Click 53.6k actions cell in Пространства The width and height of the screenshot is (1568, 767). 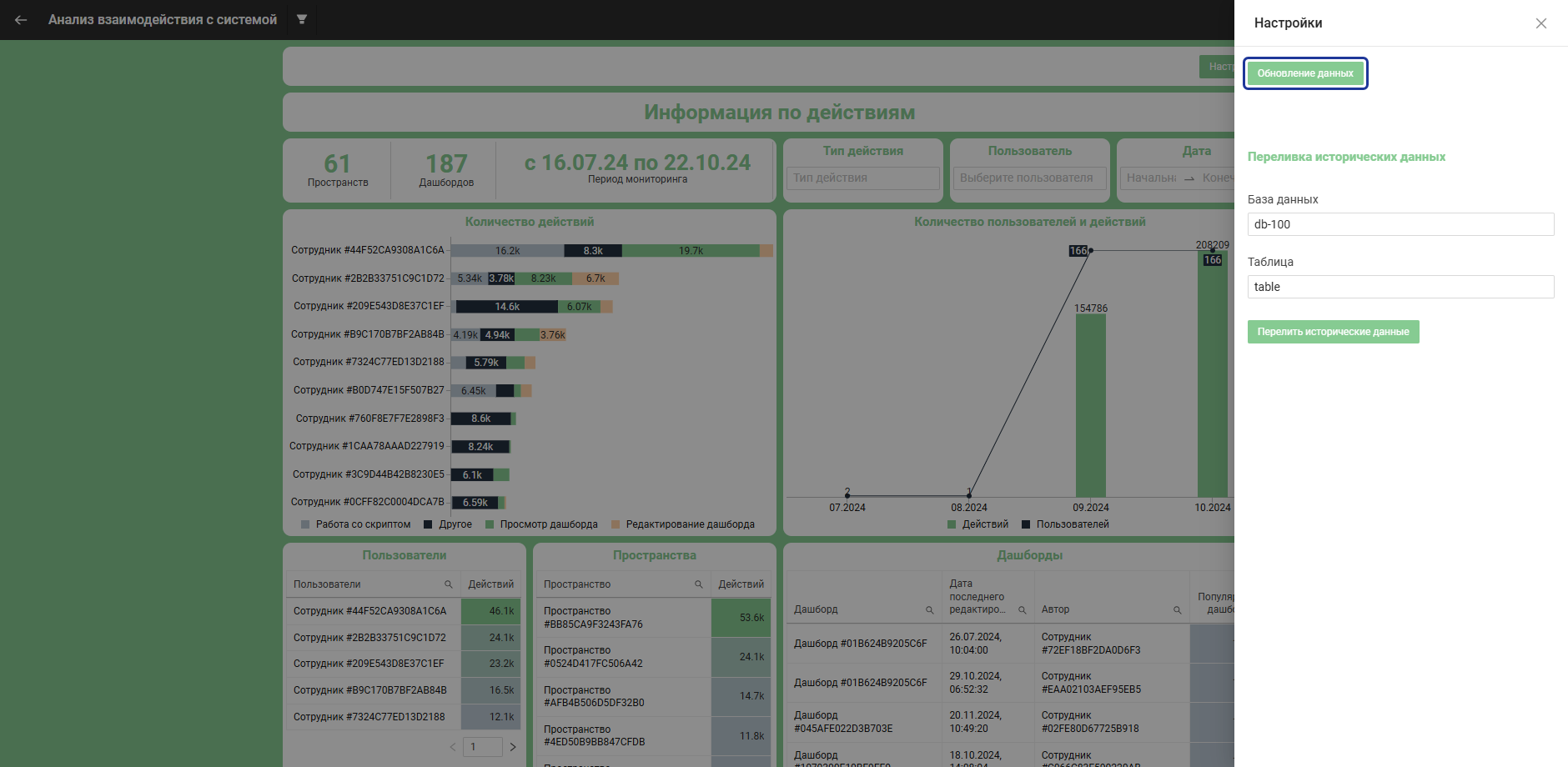coord(741,618)
